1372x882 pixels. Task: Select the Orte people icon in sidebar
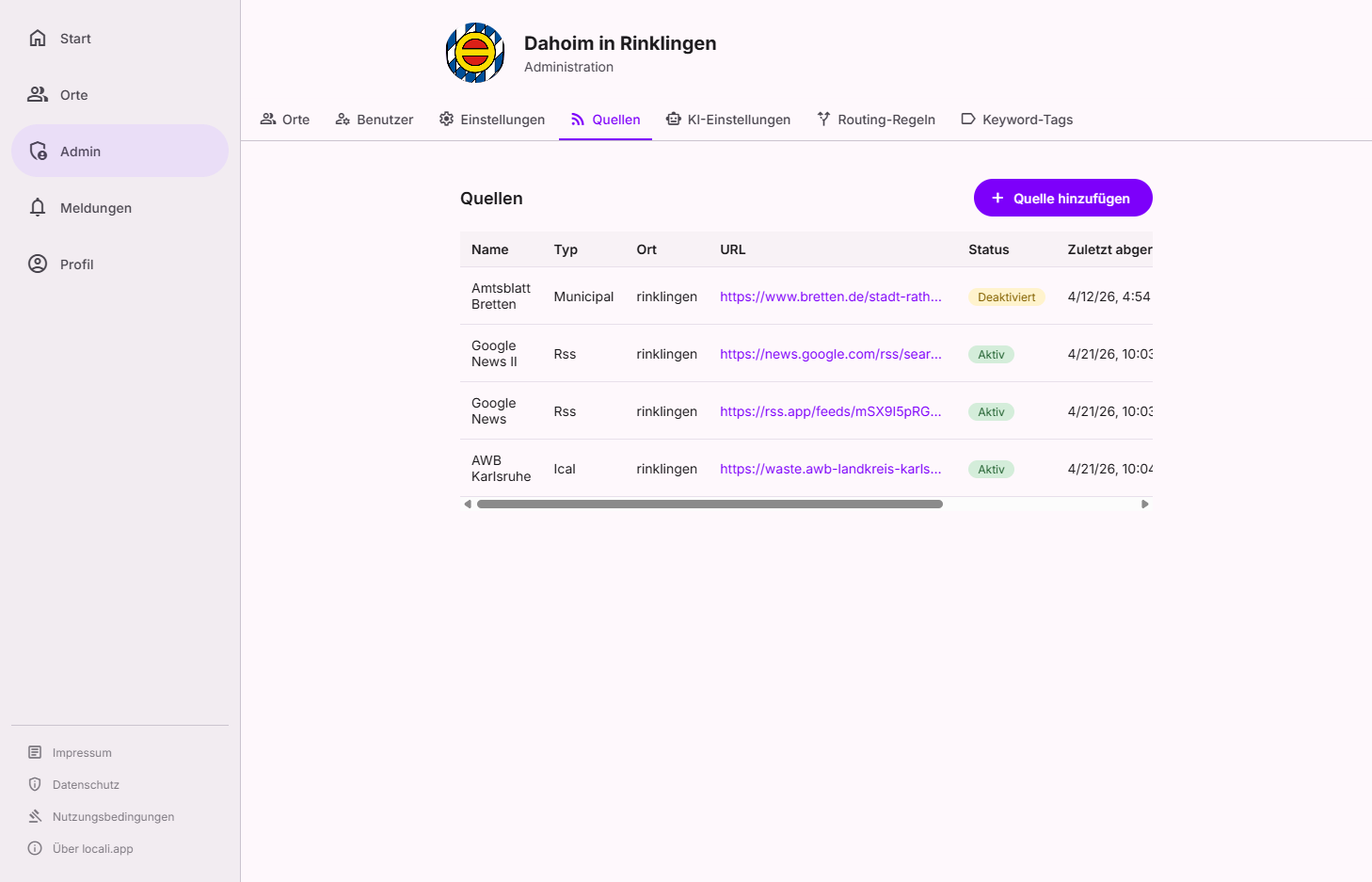tap(38, 94)
